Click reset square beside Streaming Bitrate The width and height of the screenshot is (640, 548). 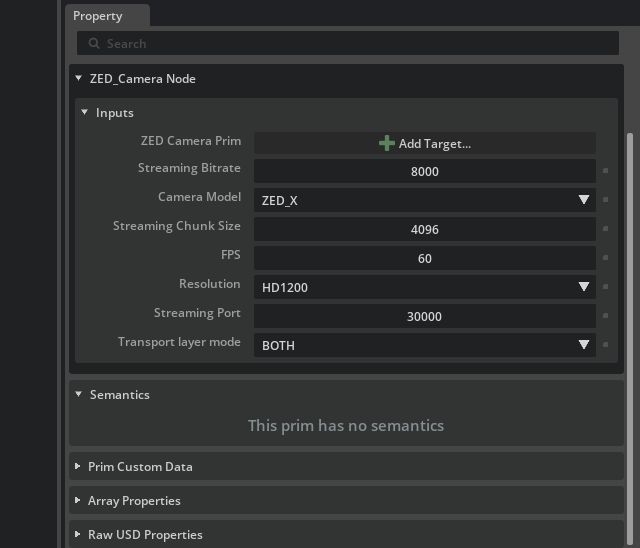[x=605, y=172]
